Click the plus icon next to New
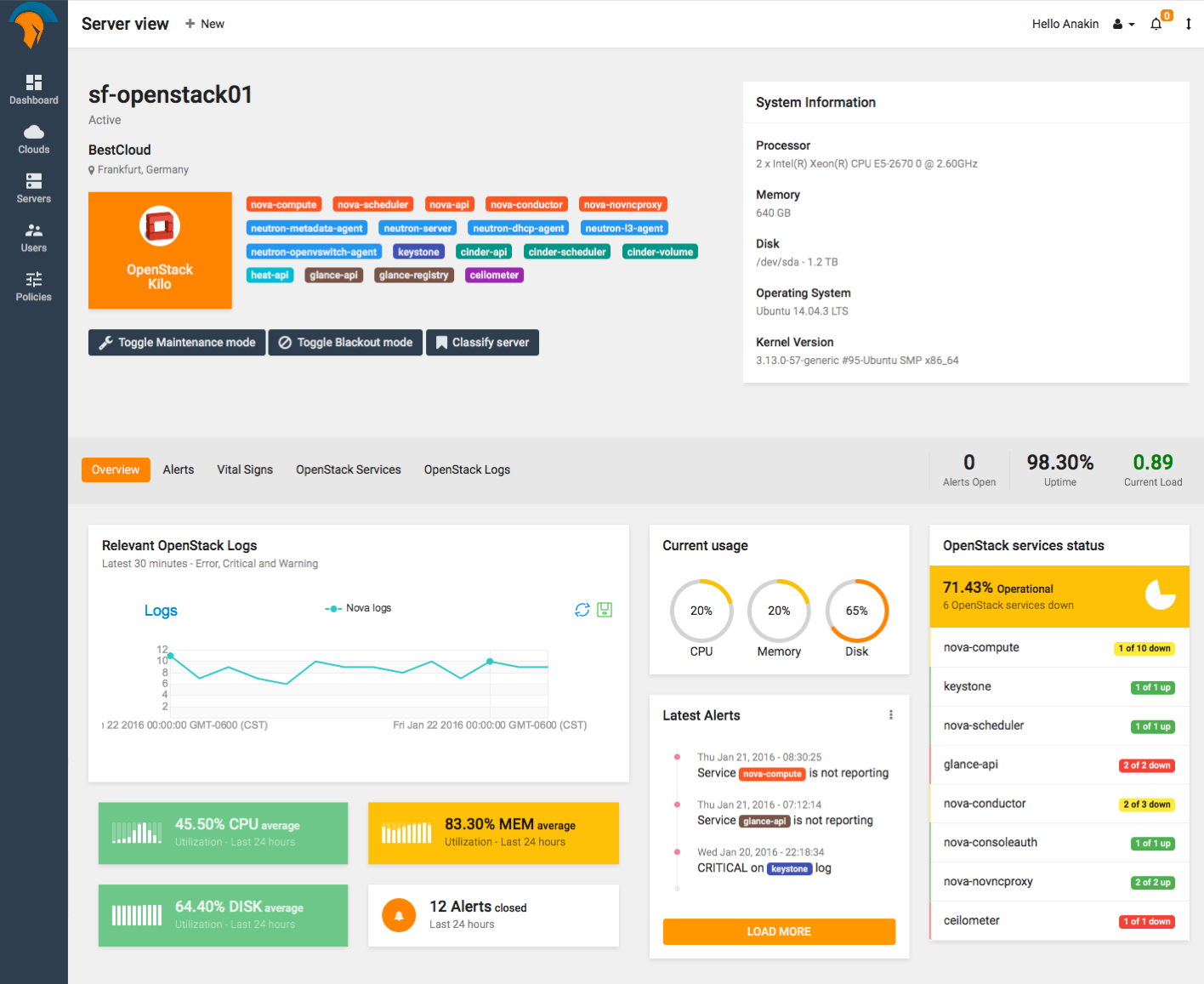The height and width of the screenshot is (984, 1204). point(190,24)
